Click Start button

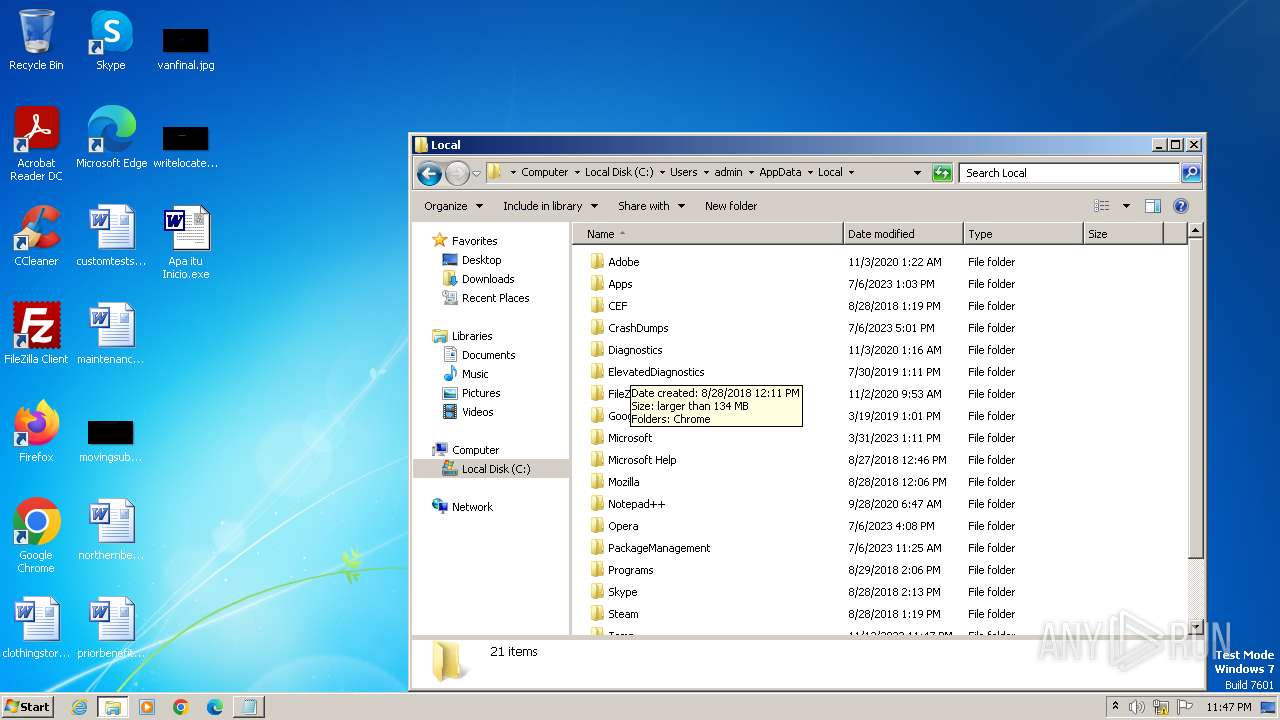[x=27, y=707]
